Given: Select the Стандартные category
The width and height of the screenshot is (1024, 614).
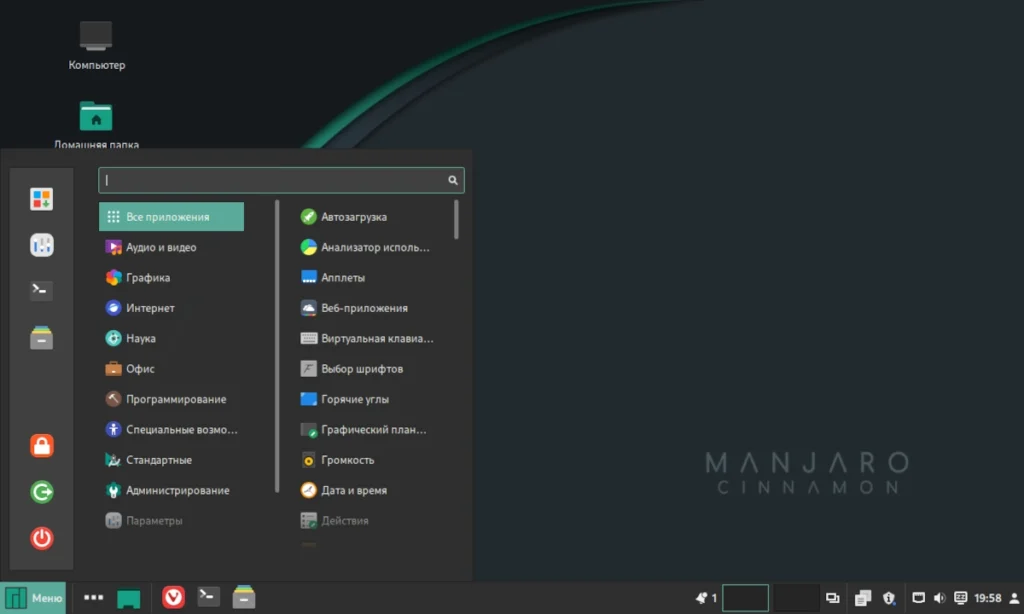Looking at the screenshot, I should pyautogui.click(x=171, y=460).
